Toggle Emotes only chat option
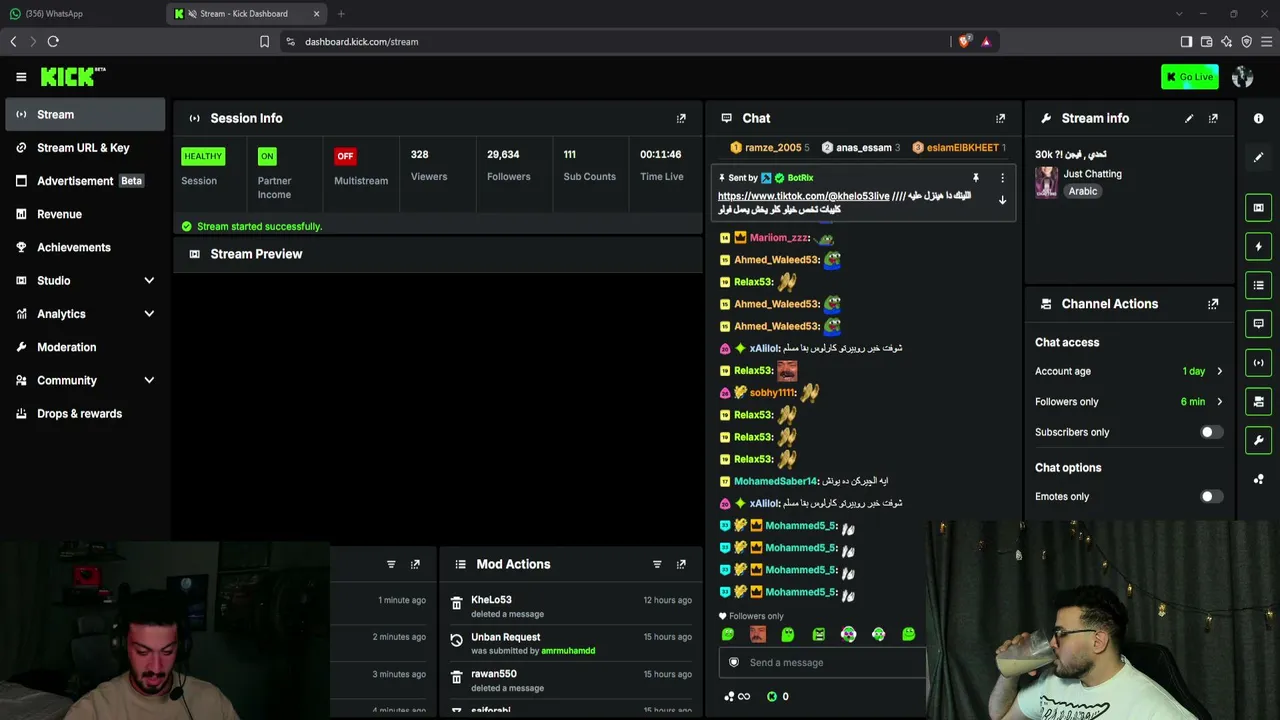1280x720 pixels. tap(1211, 496)
